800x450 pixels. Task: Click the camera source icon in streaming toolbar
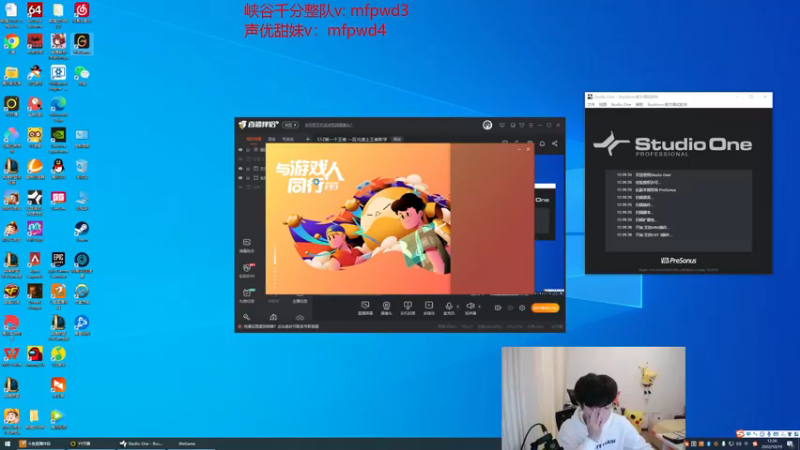(386, 307)
